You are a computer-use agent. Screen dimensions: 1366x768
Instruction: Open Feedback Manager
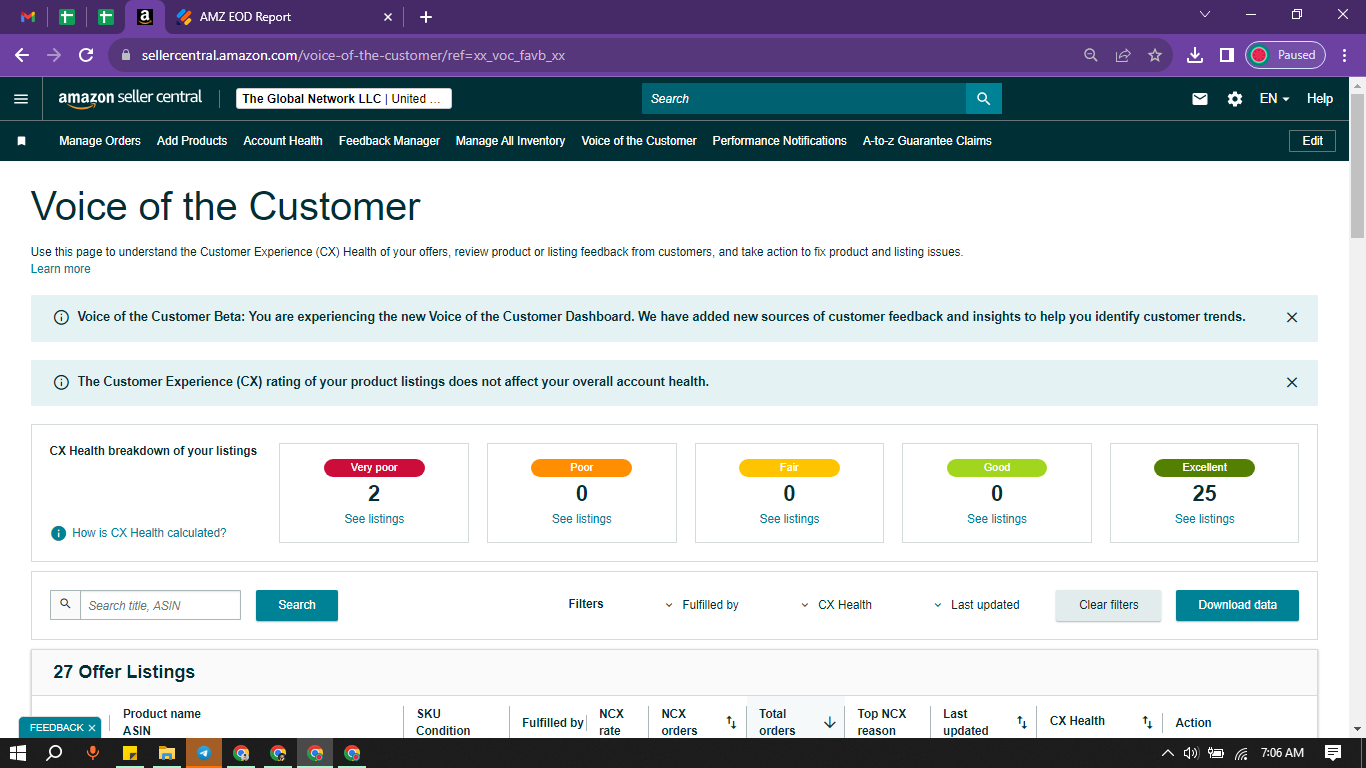pos(389,141)
